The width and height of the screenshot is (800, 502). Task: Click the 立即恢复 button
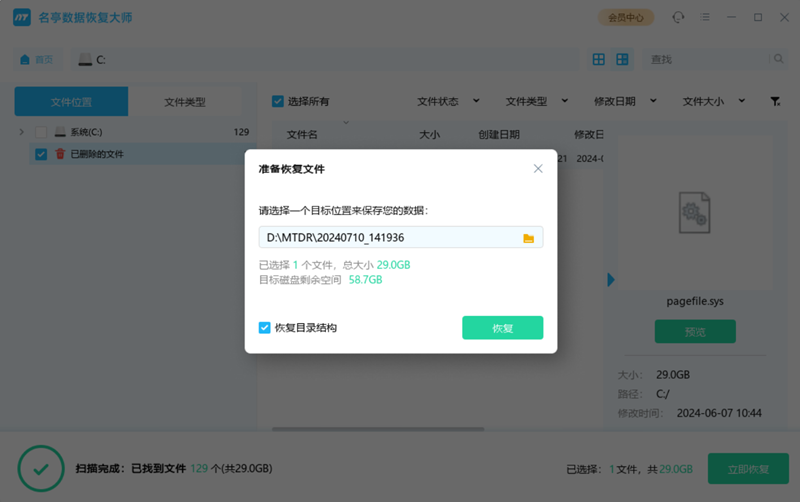coord(748,469)
